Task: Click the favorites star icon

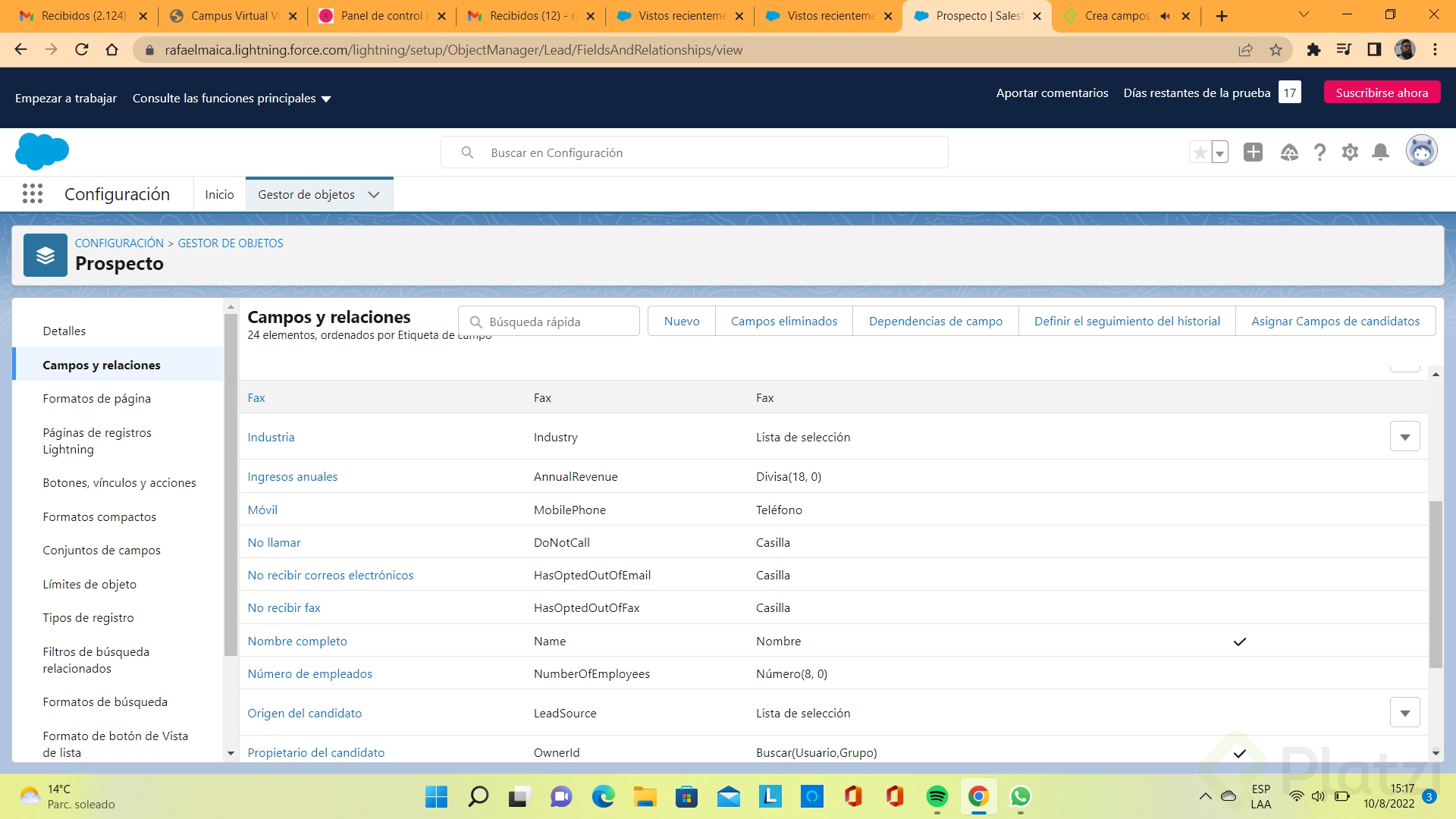Action: [1200, 152]
